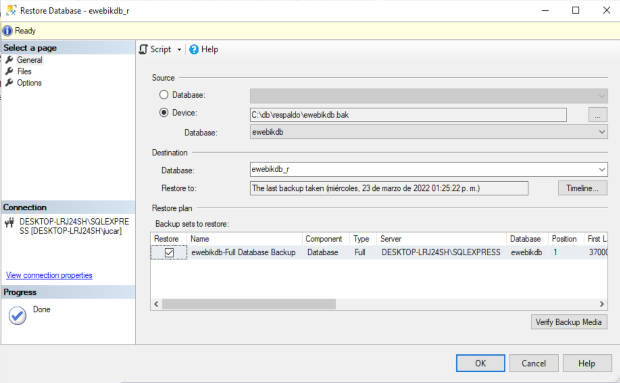
Task: Select the Database source radio button
Action: (164, 95)
